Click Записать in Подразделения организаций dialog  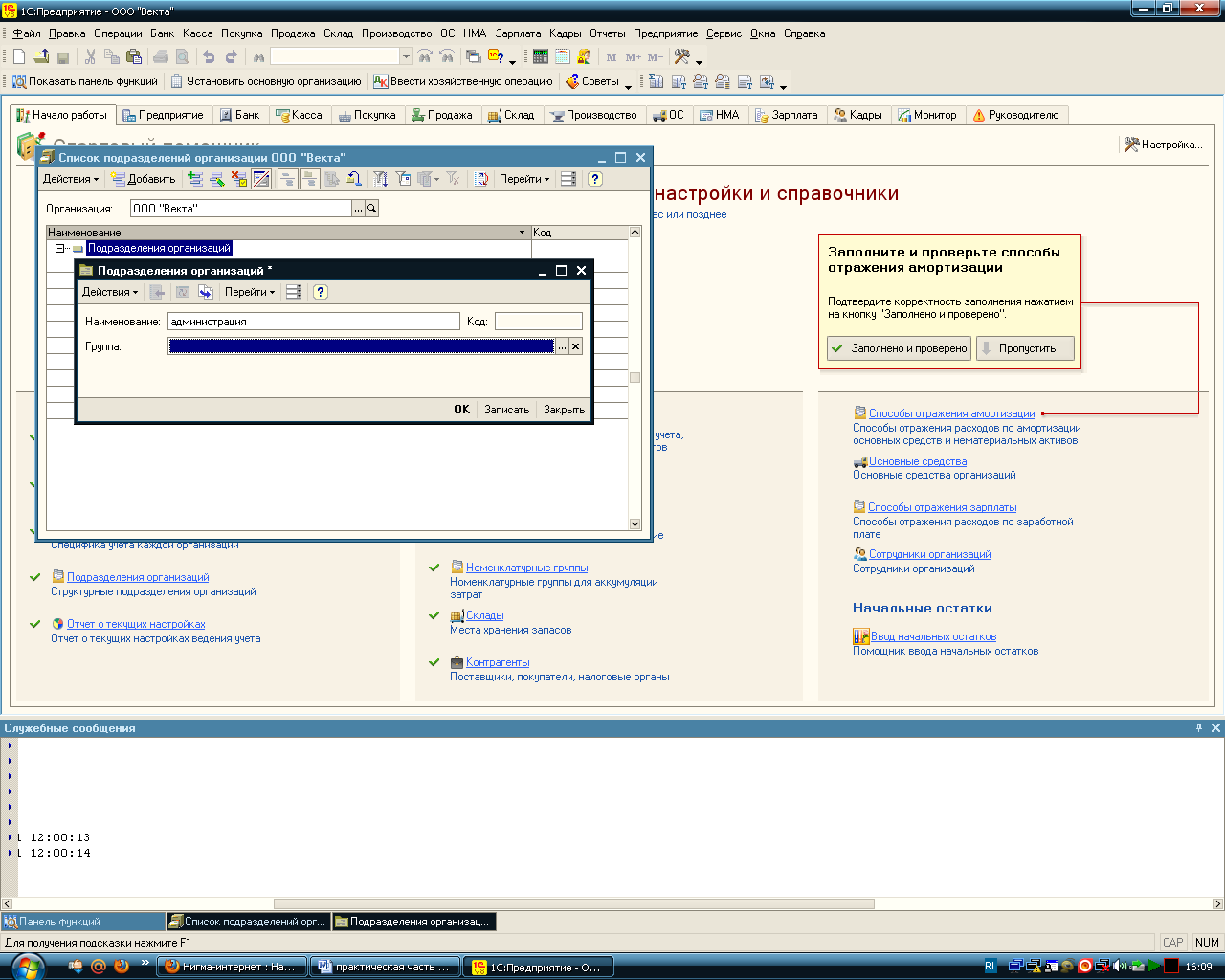coord(506,410)
